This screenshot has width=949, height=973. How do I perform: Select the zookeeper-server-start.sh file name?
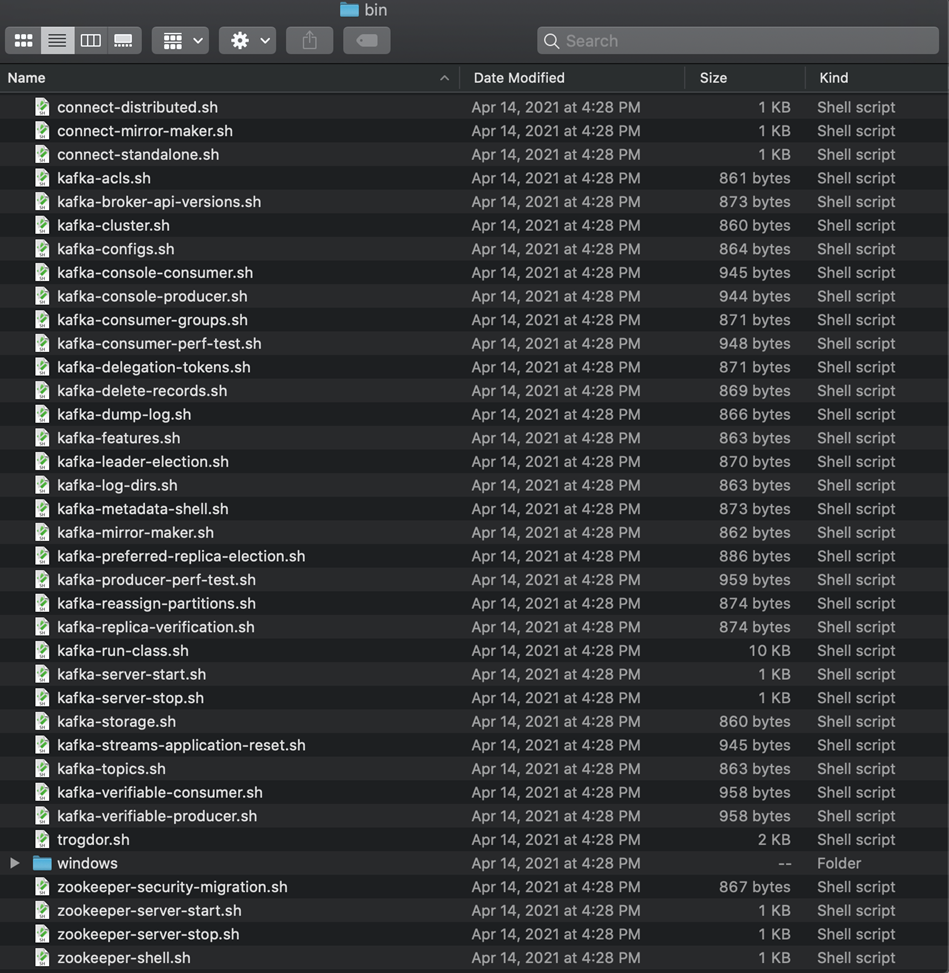point(150,910)
